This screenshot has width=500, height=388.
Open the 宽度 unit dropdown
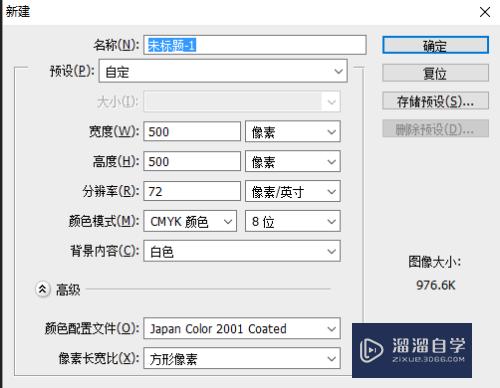click(293, 131)
